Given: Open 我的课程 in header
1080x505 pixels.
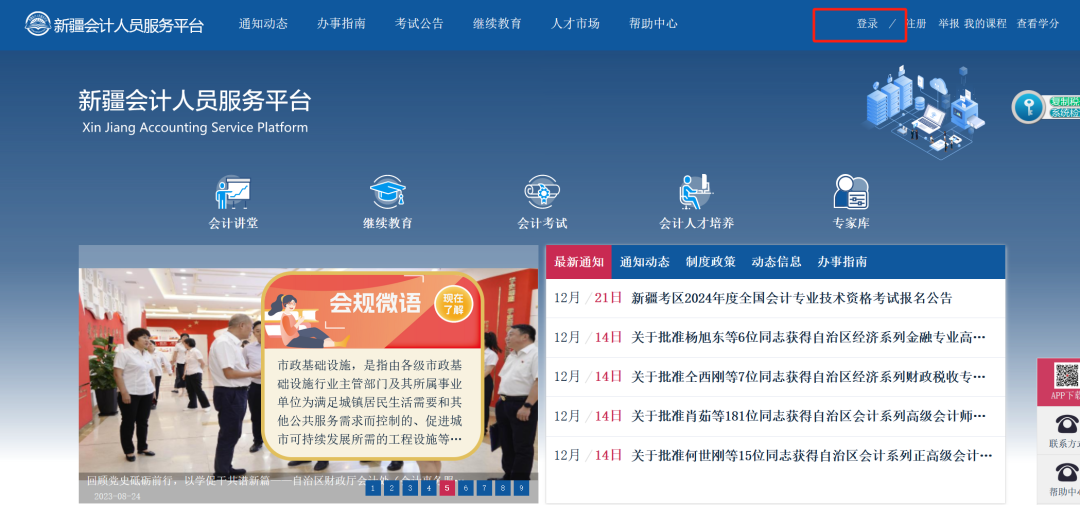Looking at the screenshot, I should pos(985,23).
